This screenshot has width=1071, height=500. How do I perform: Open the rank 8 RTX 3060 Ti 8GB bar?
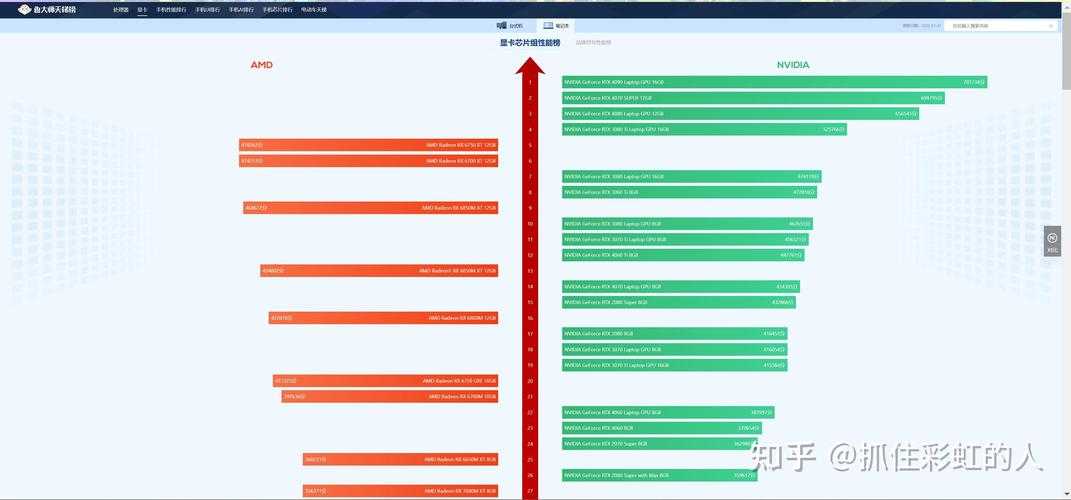pos(689,192)
